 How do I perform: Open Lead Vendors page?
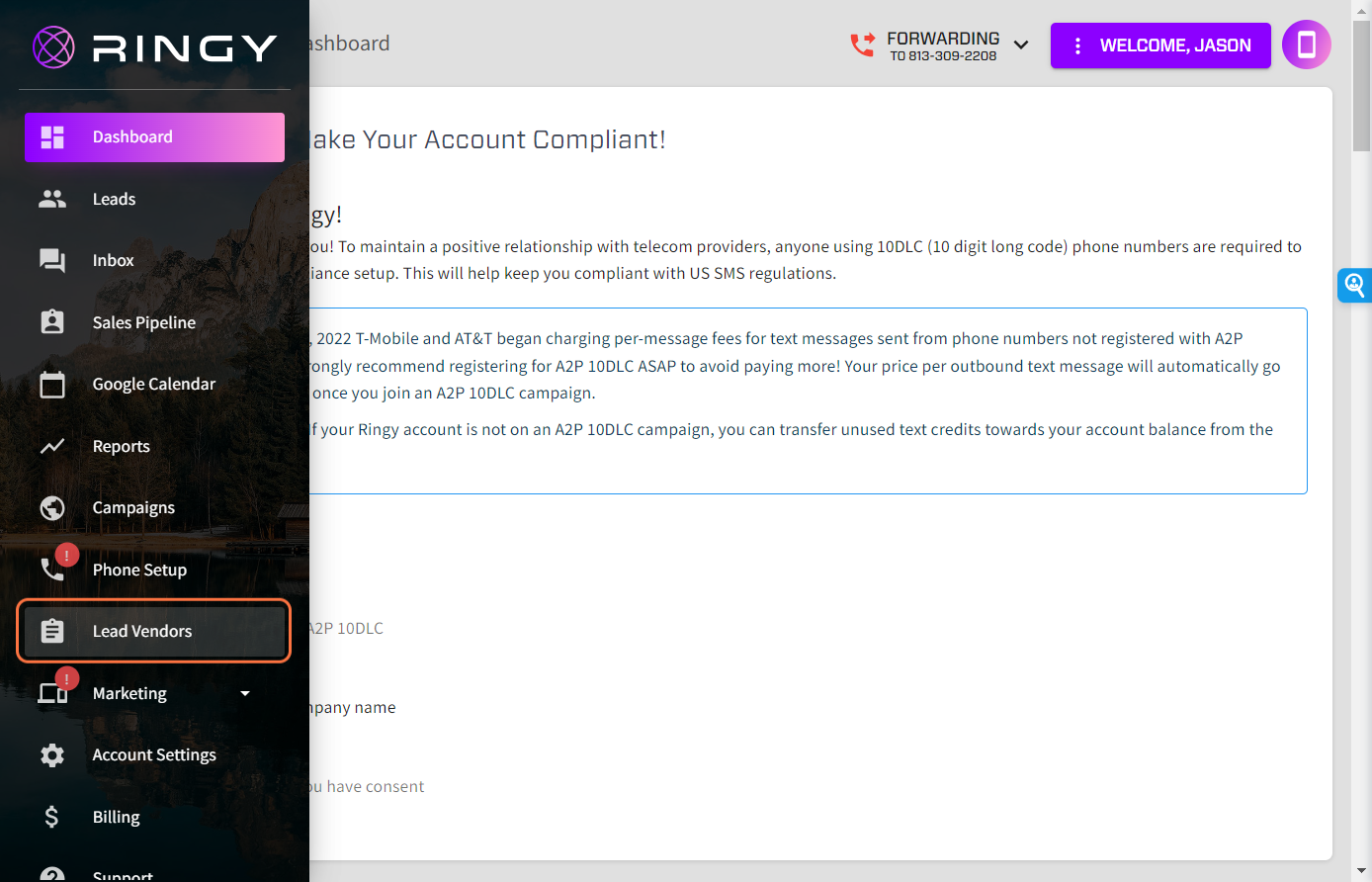point(154,632)
